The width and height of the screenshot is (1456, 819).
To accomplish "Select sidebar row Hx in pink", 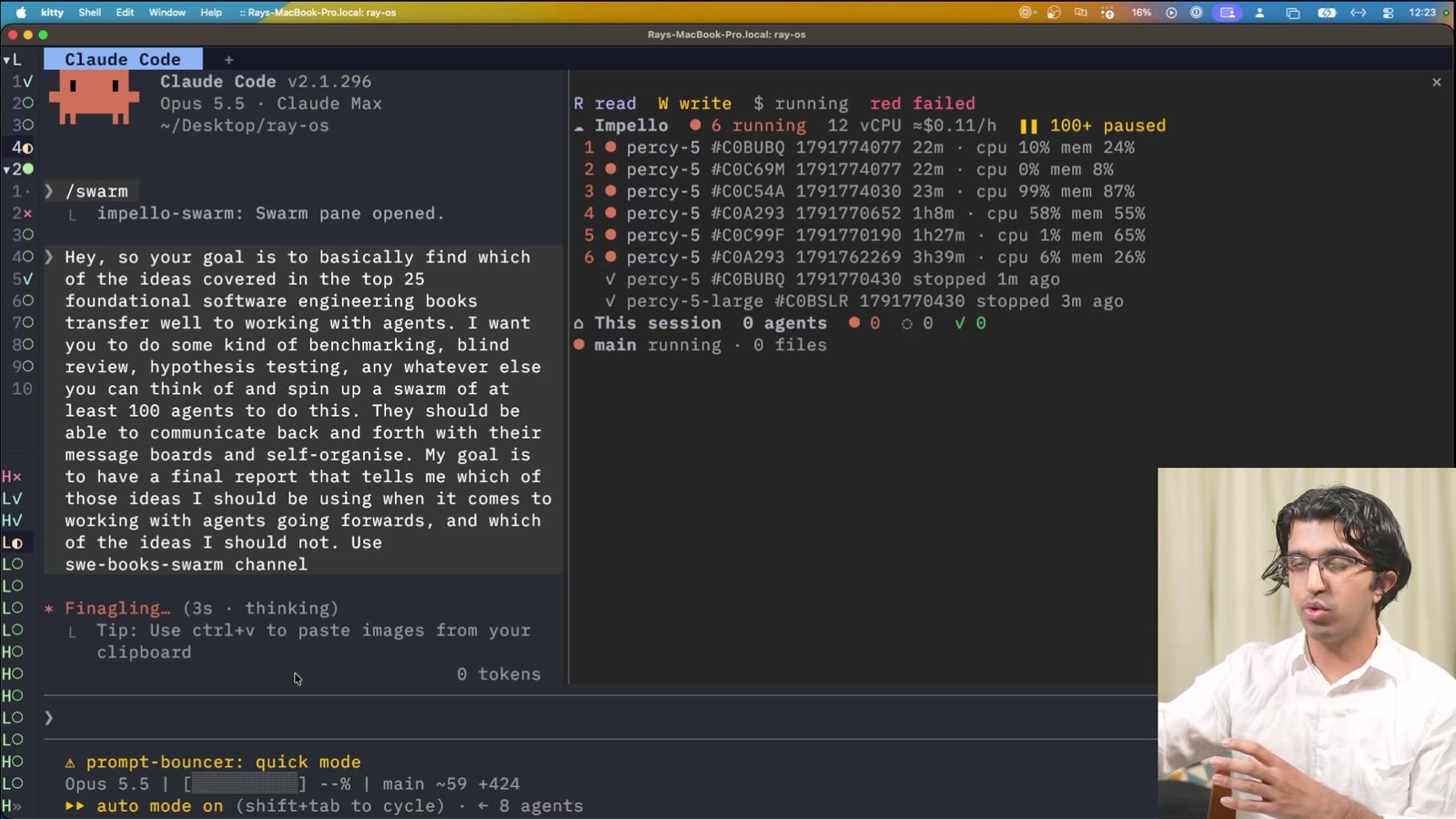I will (x=12, y=477).
